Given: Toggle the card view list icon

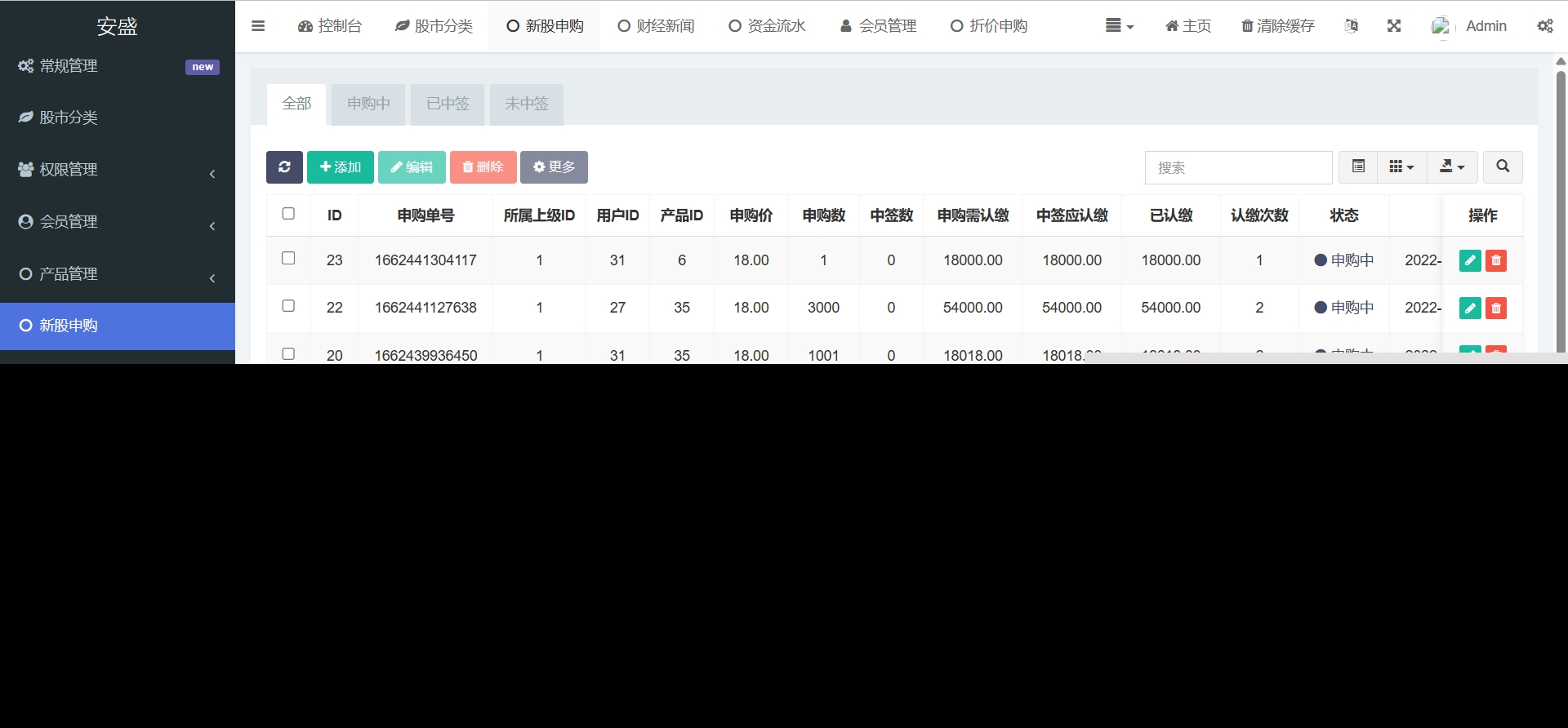Looking at the screenshot, I should tap(1358, 167).
